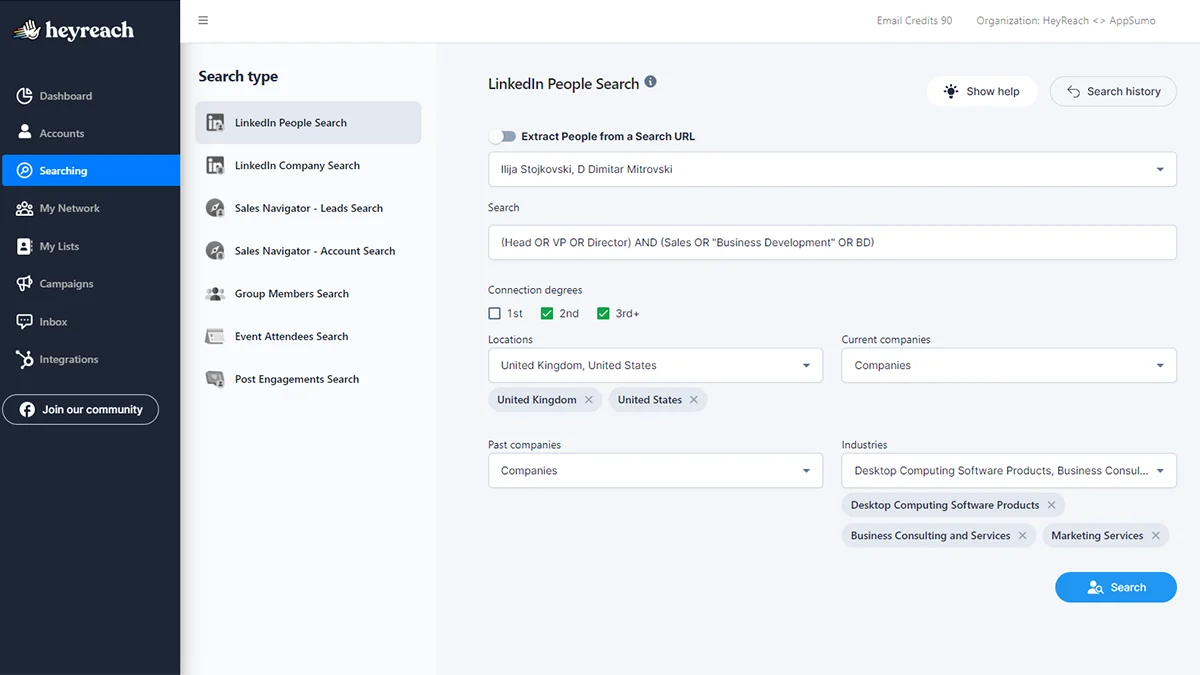Viewport: 1200px width, 675px height.
Task: Click the My Lists contact icon
Action: 25,246
